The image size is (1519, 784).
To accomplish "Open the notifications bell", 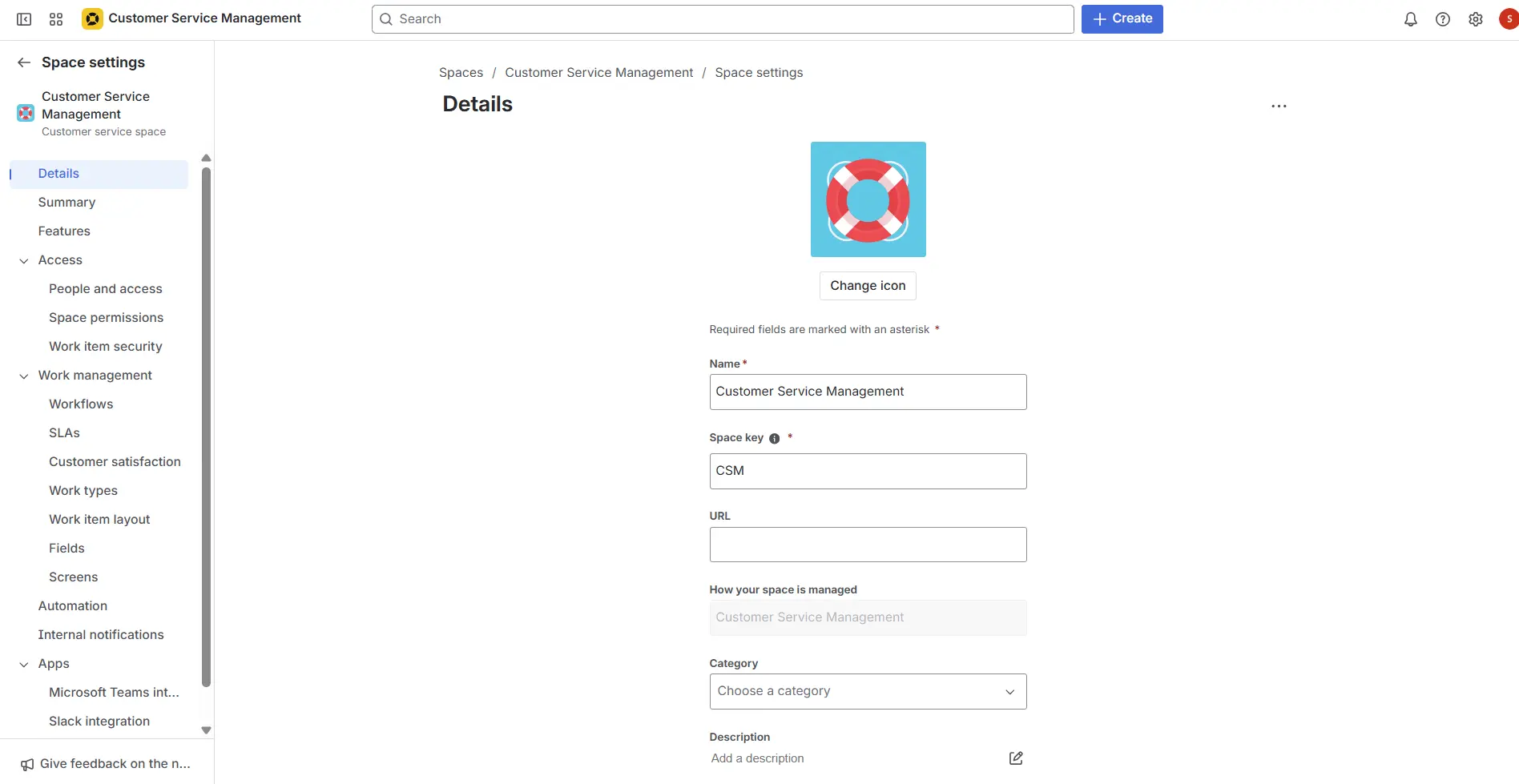I will tap(1410, 19).
